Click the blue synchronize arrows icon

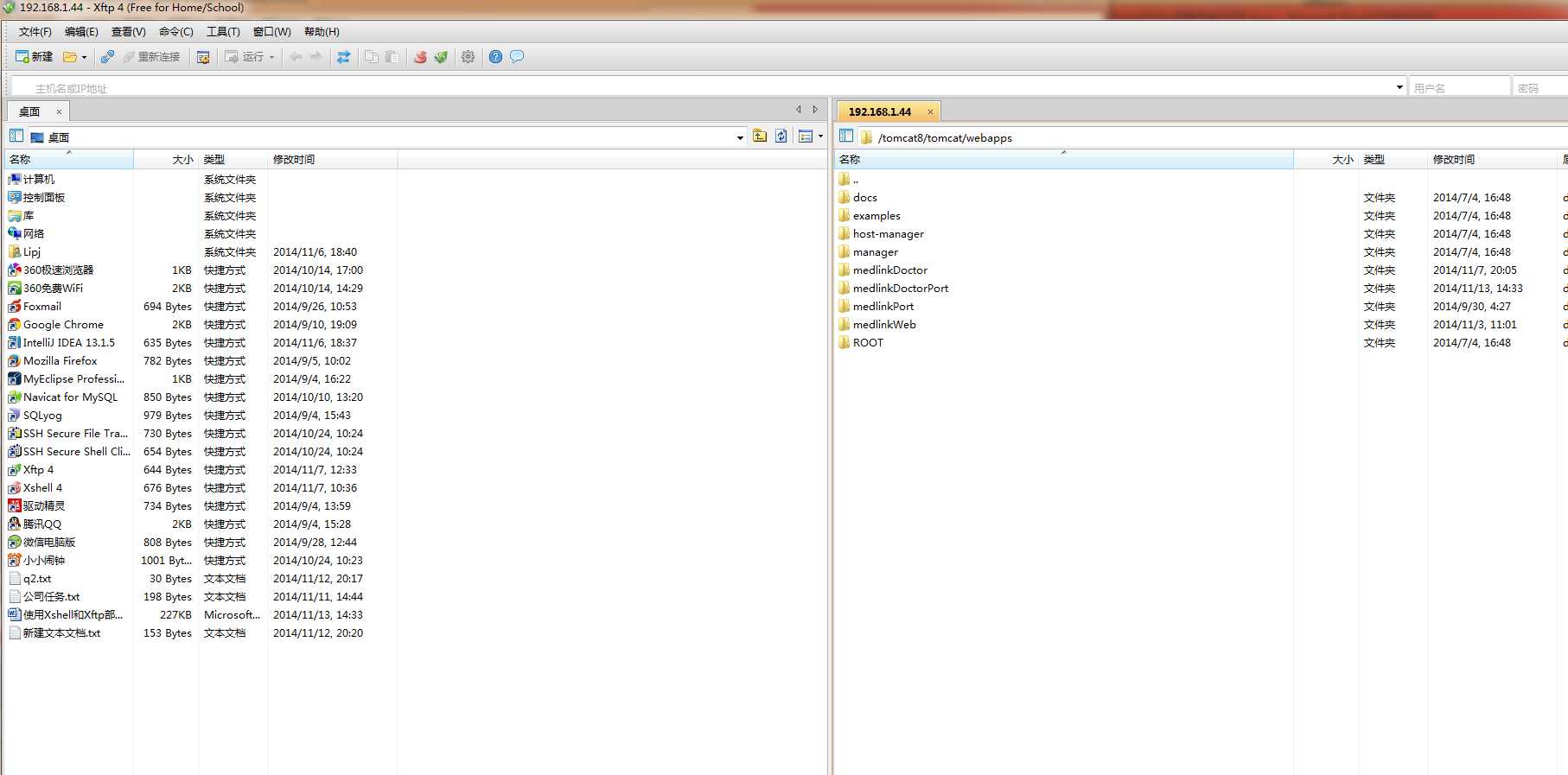click(x=343, y=57)
